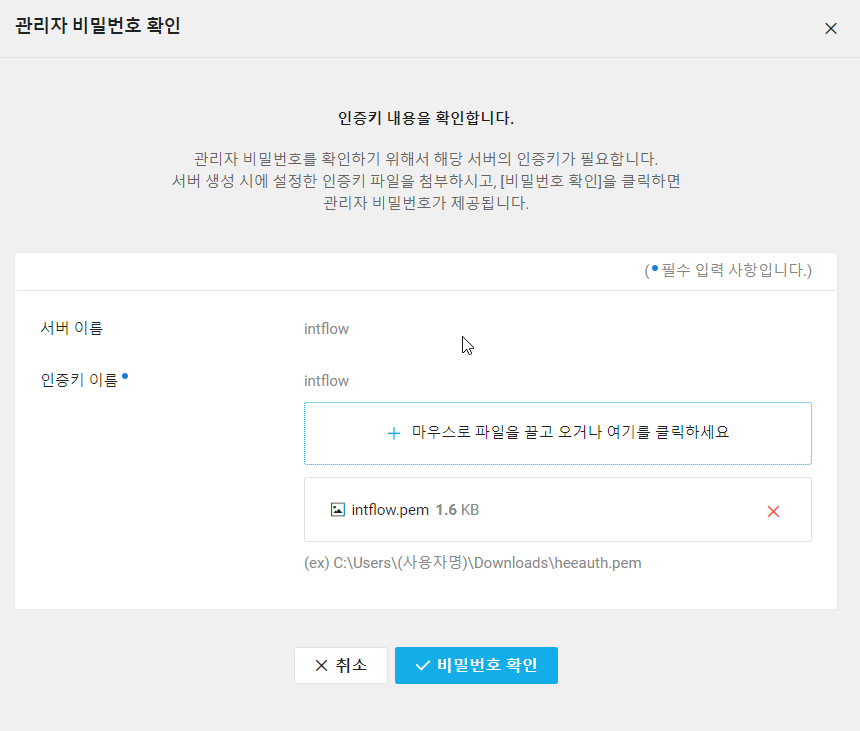Close the 관리자 비밀번호 확인 dialog
The height and width of the screenshot is (731, 860).
coord(830,29)
